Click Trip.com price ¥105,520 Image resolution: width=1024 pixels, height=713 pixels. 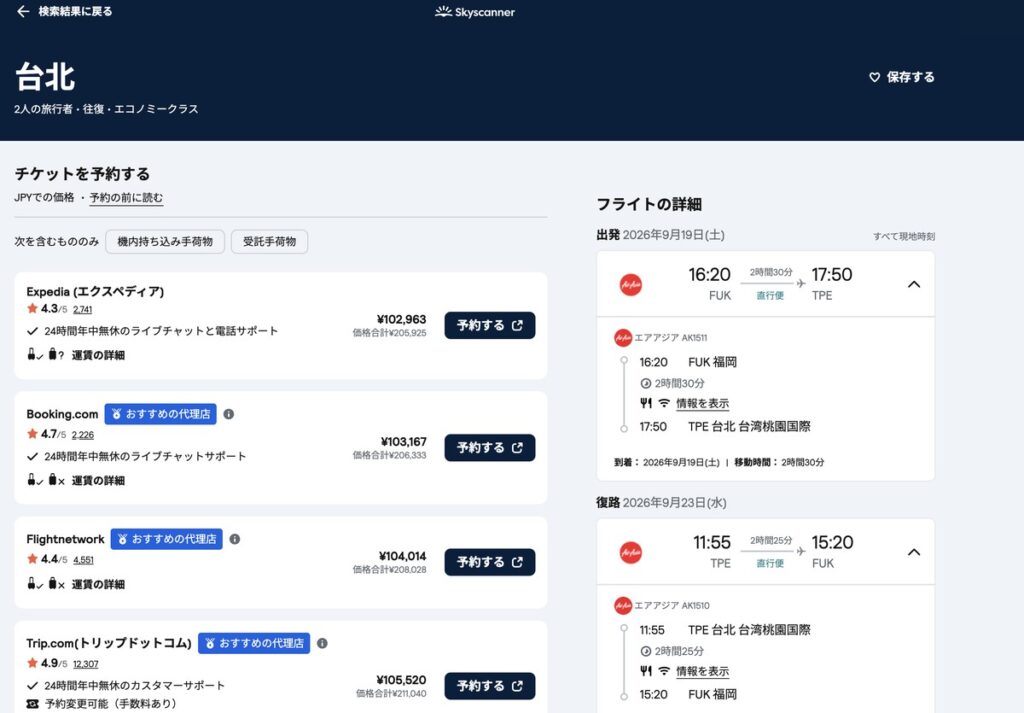click(x=401, y=680)
